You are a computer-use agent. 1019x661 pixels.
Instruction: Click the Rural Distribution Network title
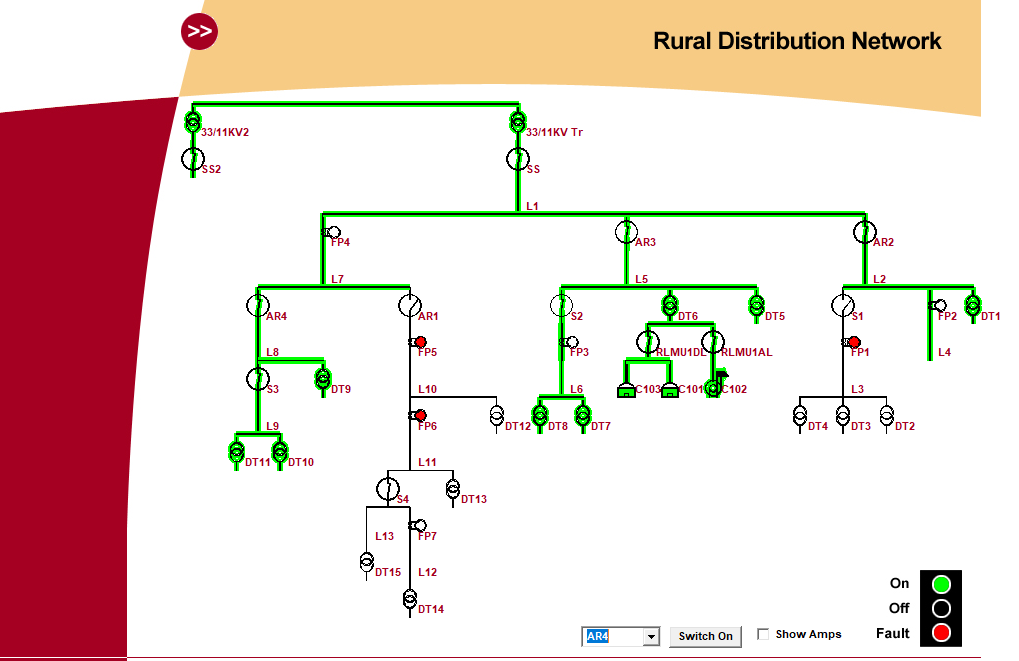tap(797, 41)
